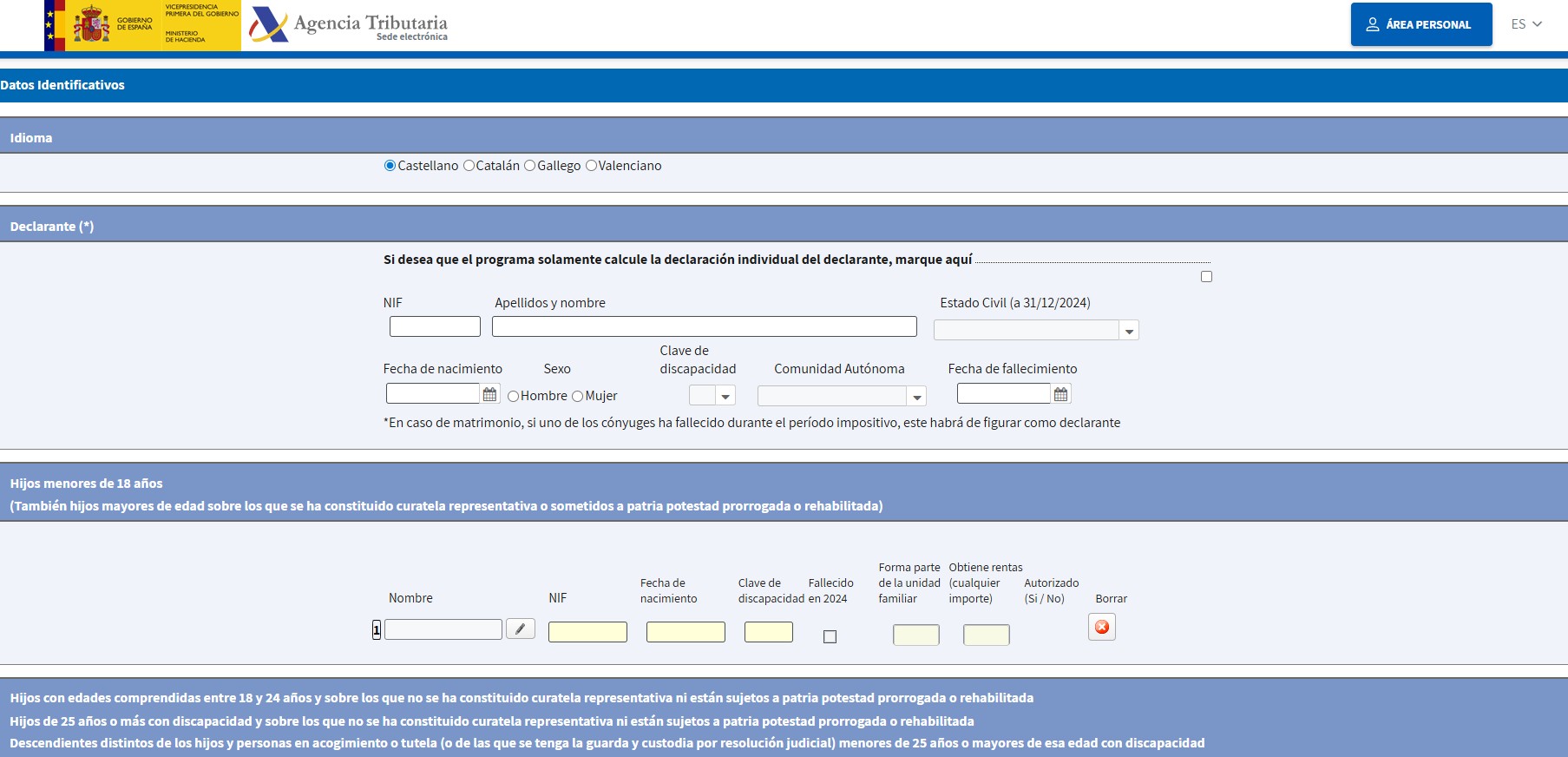
Task: Select Hombre as the declarant's sex
Action: tap(514, 397)
